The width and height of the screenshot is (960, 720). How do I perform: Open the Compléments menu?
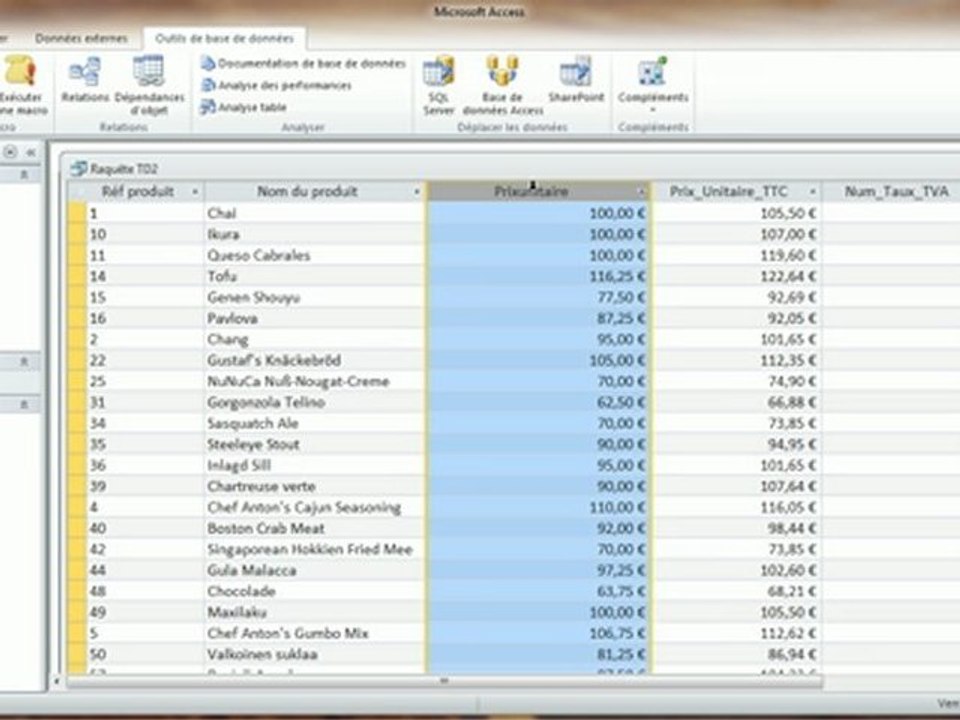653,84
